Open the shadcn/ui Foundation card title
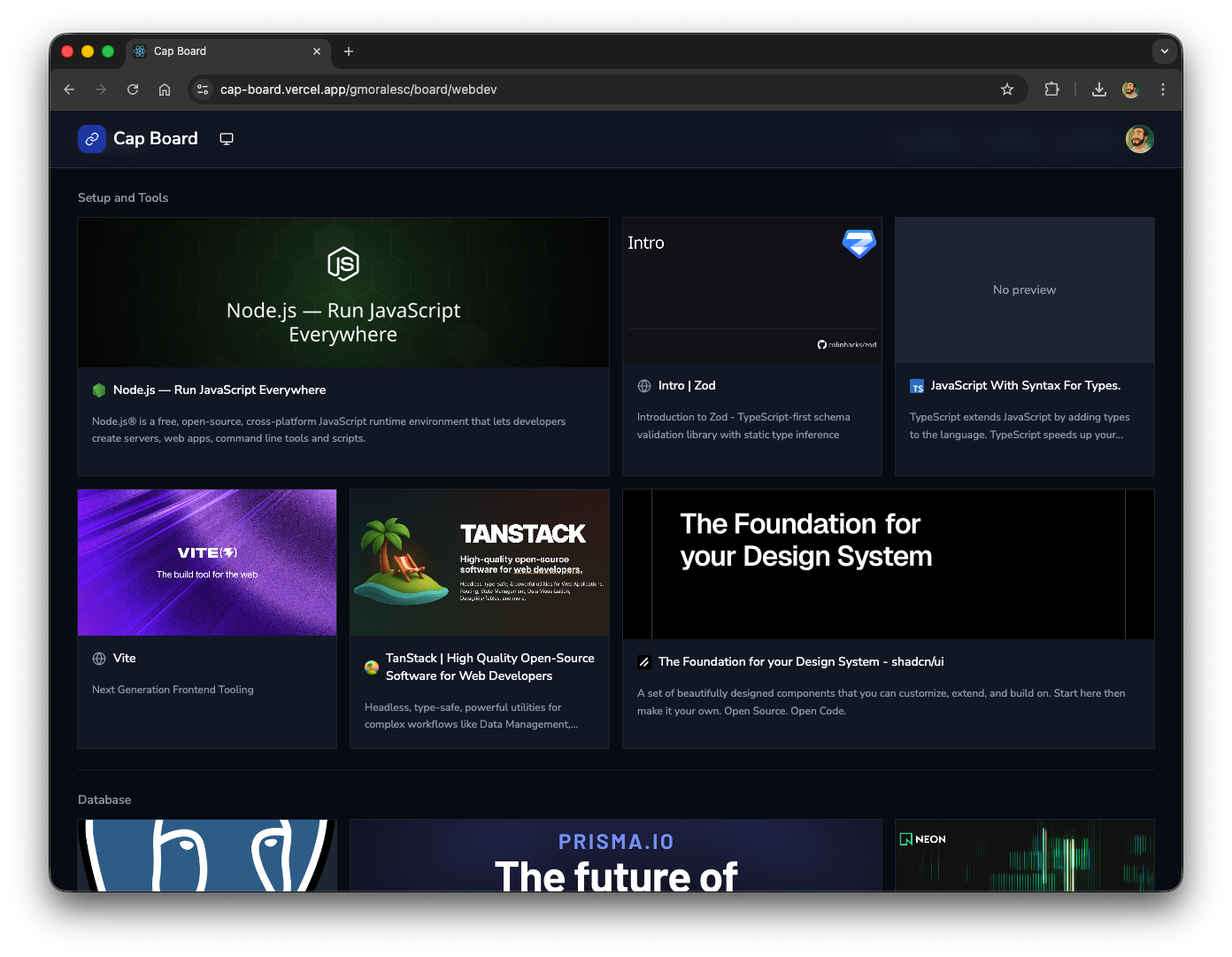Image resolution: width=1232 pixels, height=957 pixels. click(x=801, y=662)
